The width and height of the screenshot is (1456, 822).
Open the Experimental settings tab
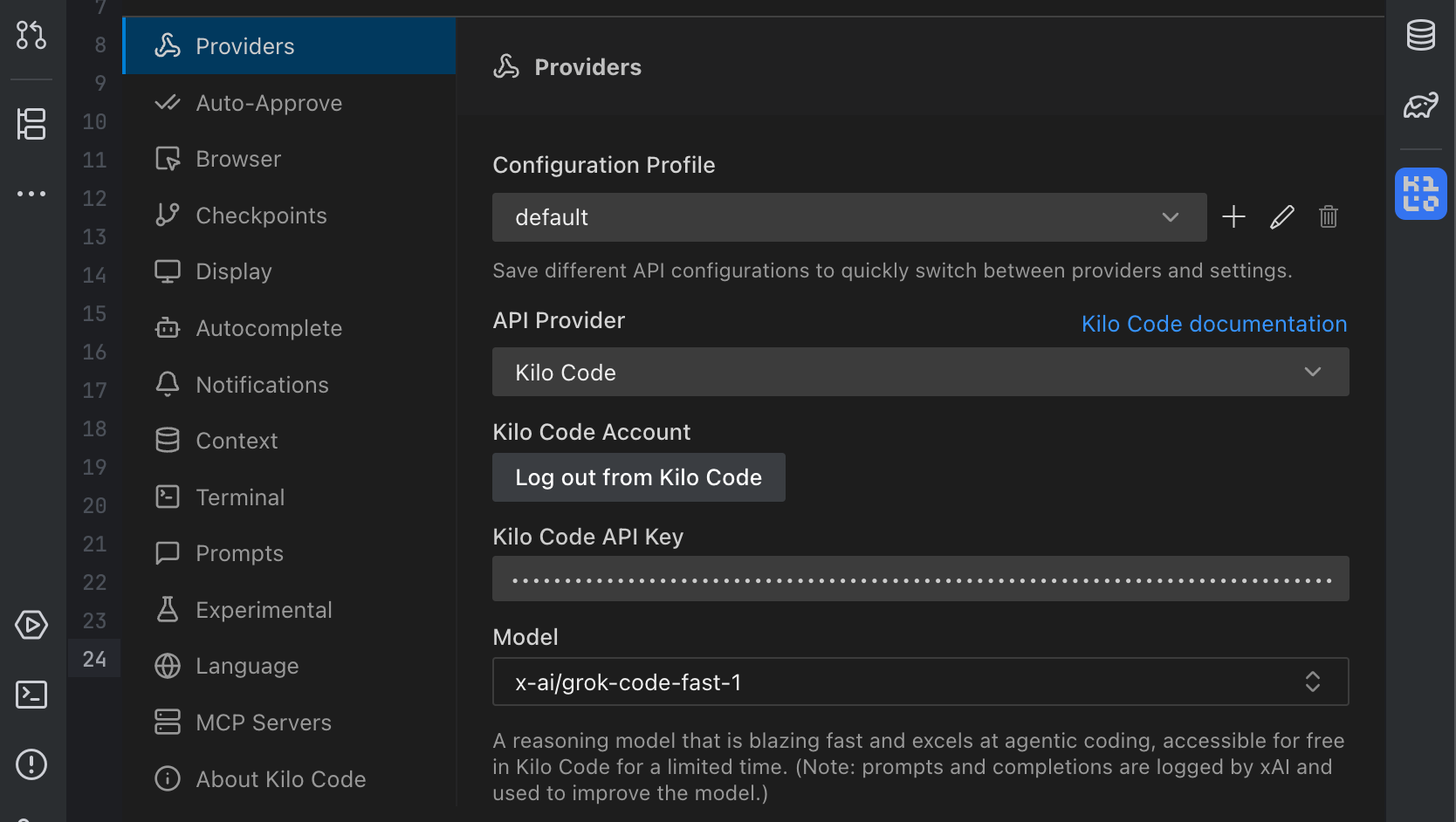click(290, 610)
